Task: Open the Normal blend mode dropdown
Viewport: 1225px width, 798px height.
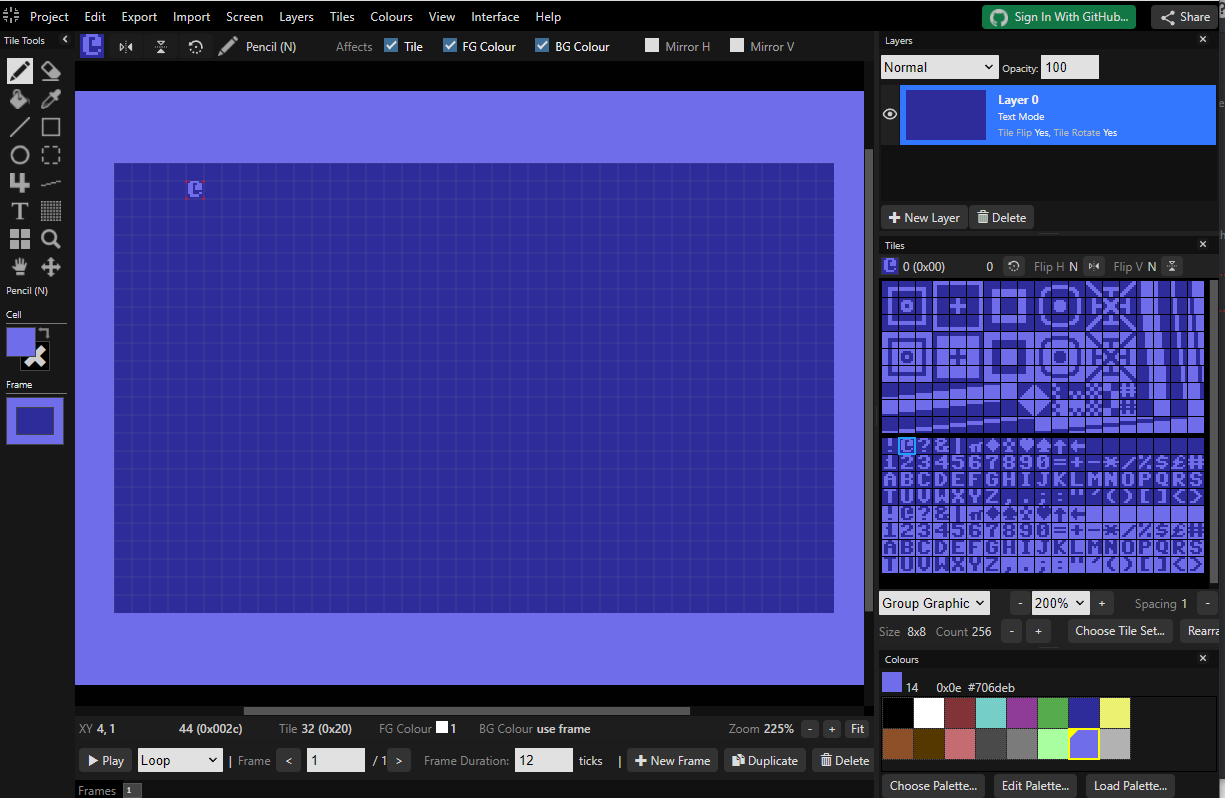Action: click(x=939, y=67)
